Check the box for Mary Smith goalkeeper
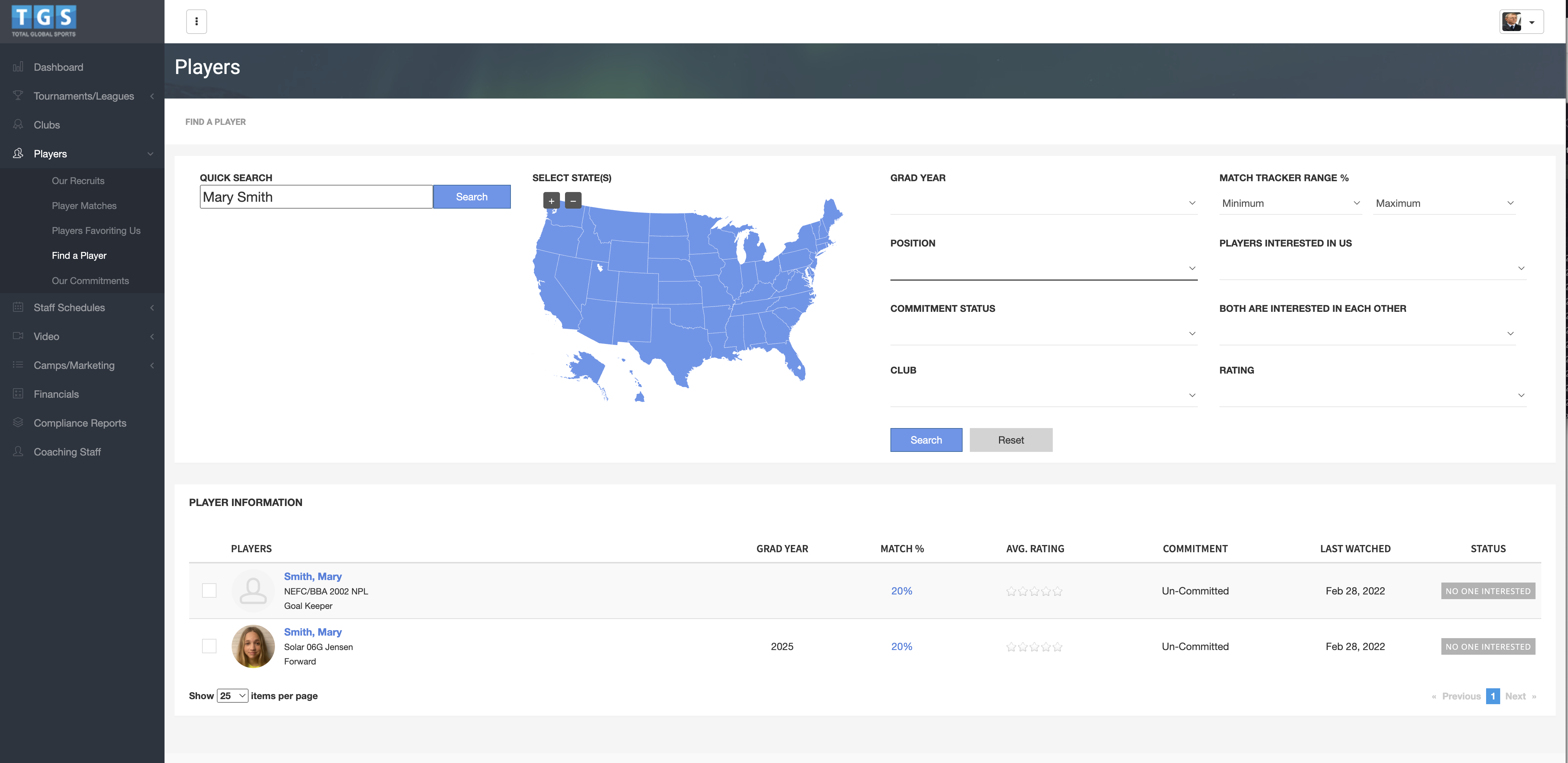Viewport: 1568px width, 763px height. pyautogui.click(x=209, y=590)
